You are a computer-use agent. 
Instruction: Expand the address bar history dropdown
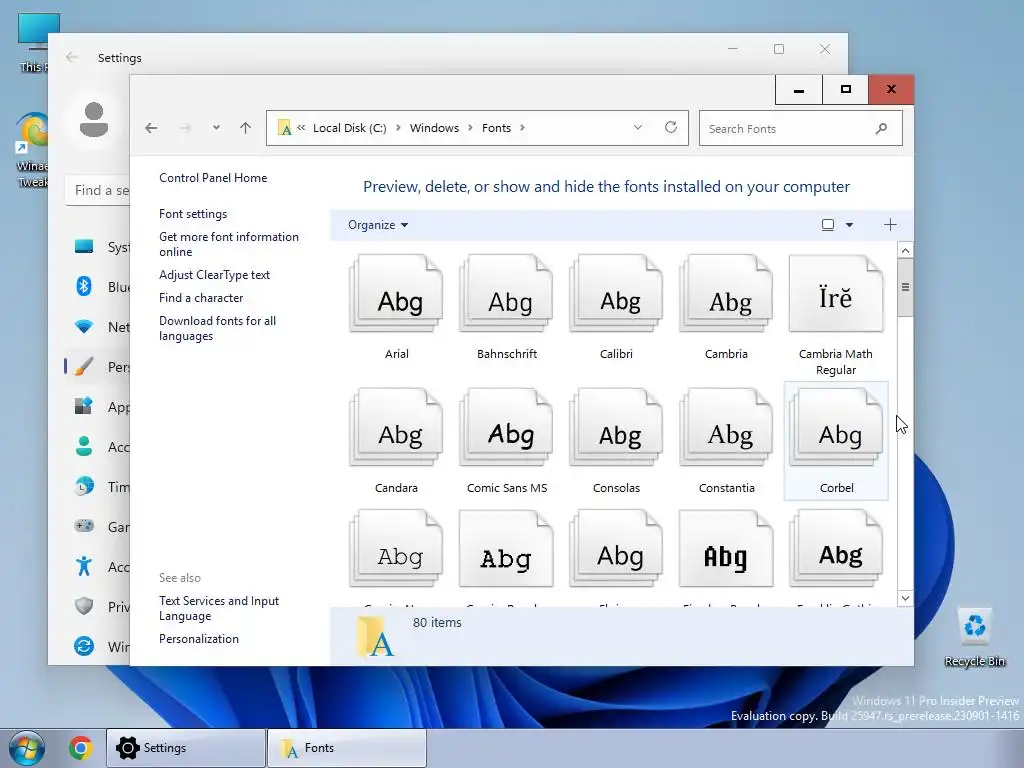[638, 127]
